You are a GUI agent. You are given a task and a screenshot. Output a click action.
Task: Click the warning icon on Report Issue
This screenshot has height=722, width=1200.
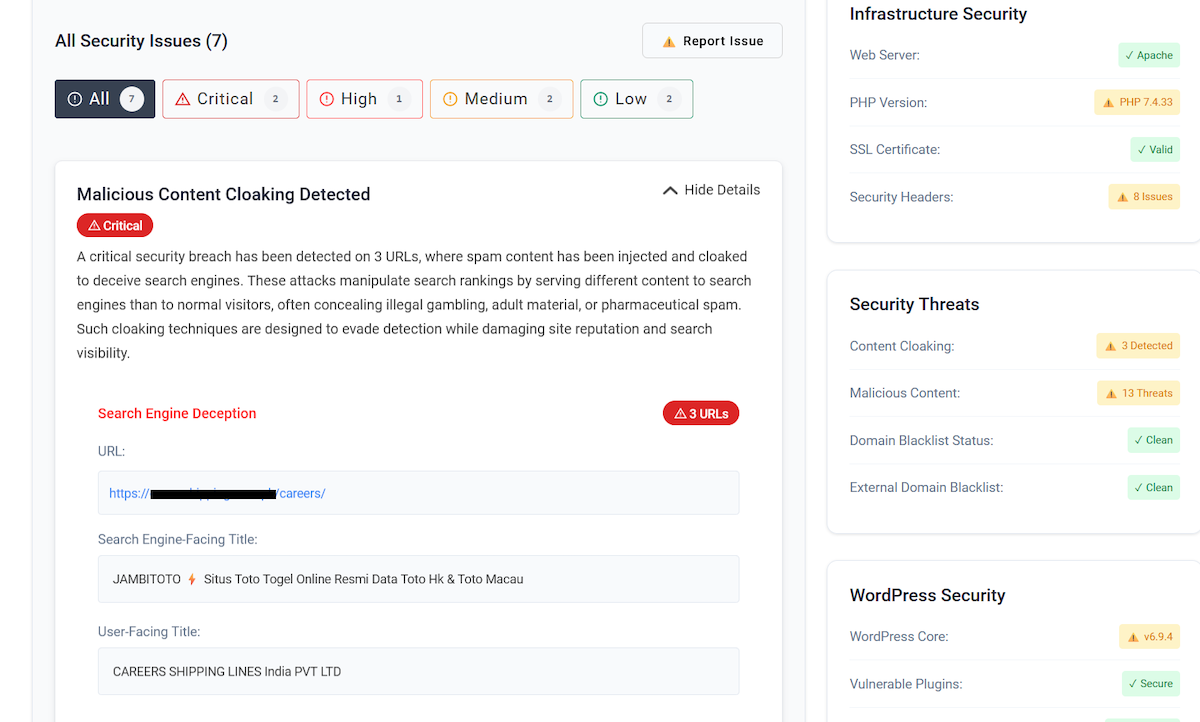click(x=669, y=42)
